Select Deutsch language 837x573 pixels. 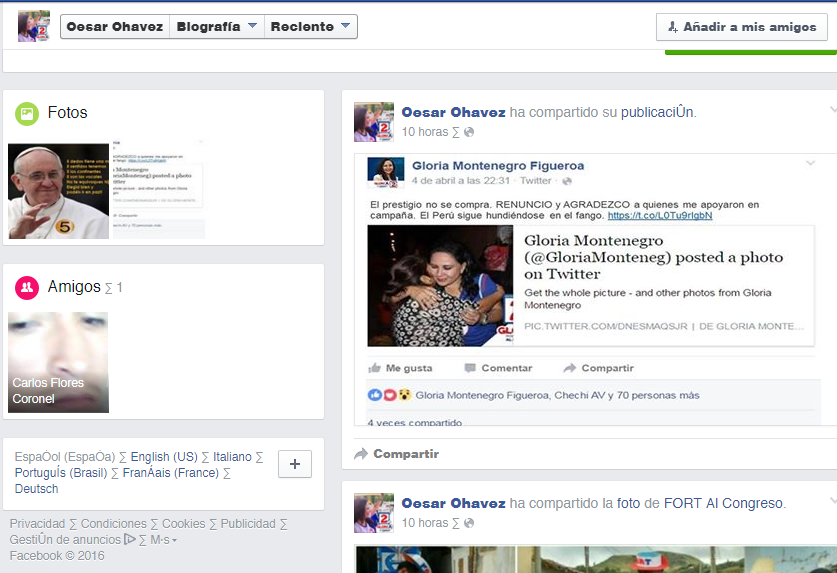[36, 489]
